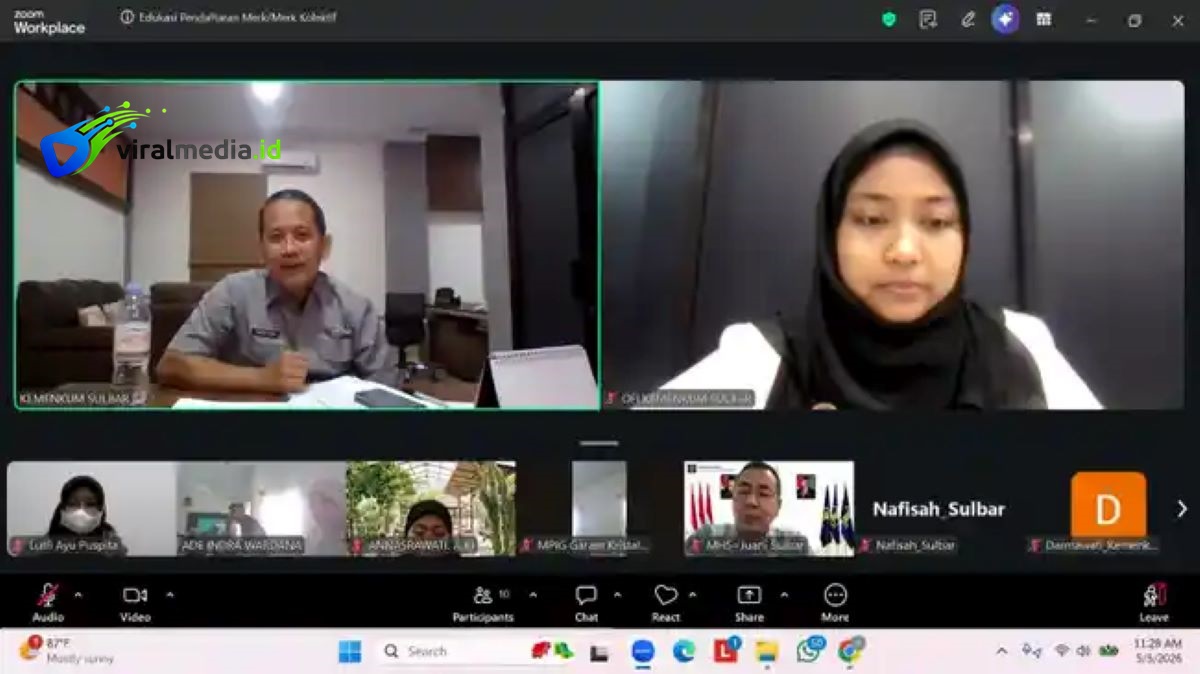The image size is (1200, 674).
Task: Unmute using the Audio microphone icon
Action: [x=47, y=596]
